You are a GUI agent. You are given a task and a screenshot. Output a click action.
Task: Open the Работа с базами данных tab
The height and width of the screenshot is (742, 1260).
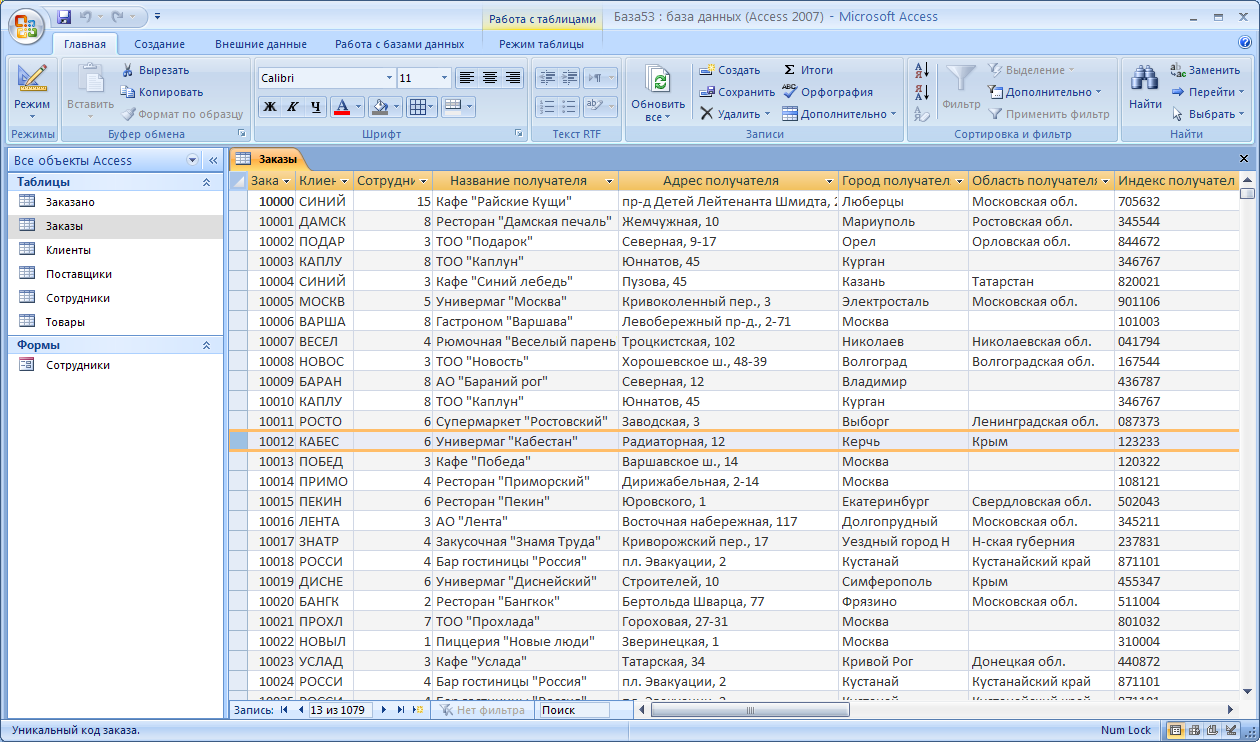coord(400,44)
